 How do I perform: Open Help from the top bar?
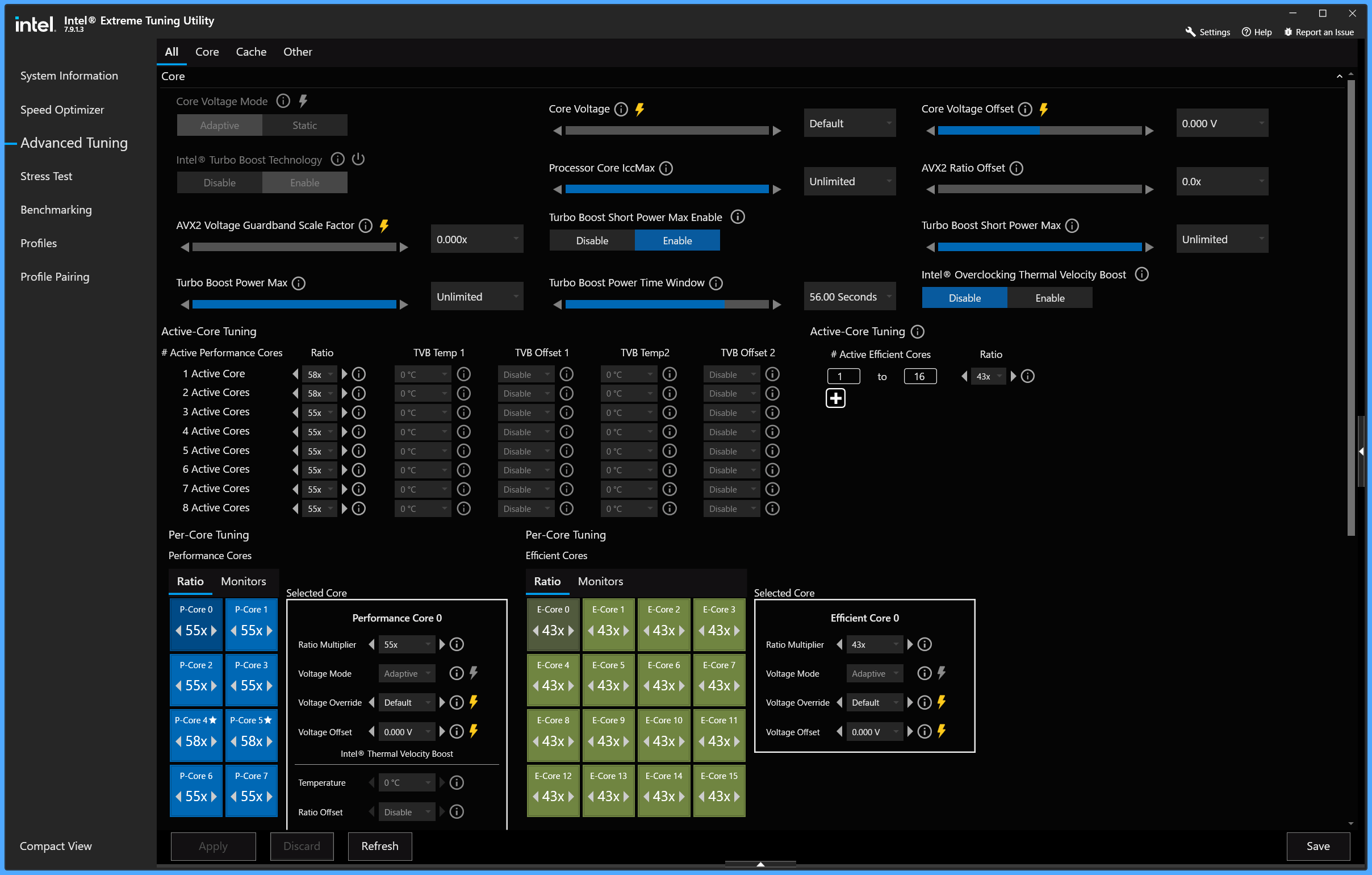point(1256,32)
